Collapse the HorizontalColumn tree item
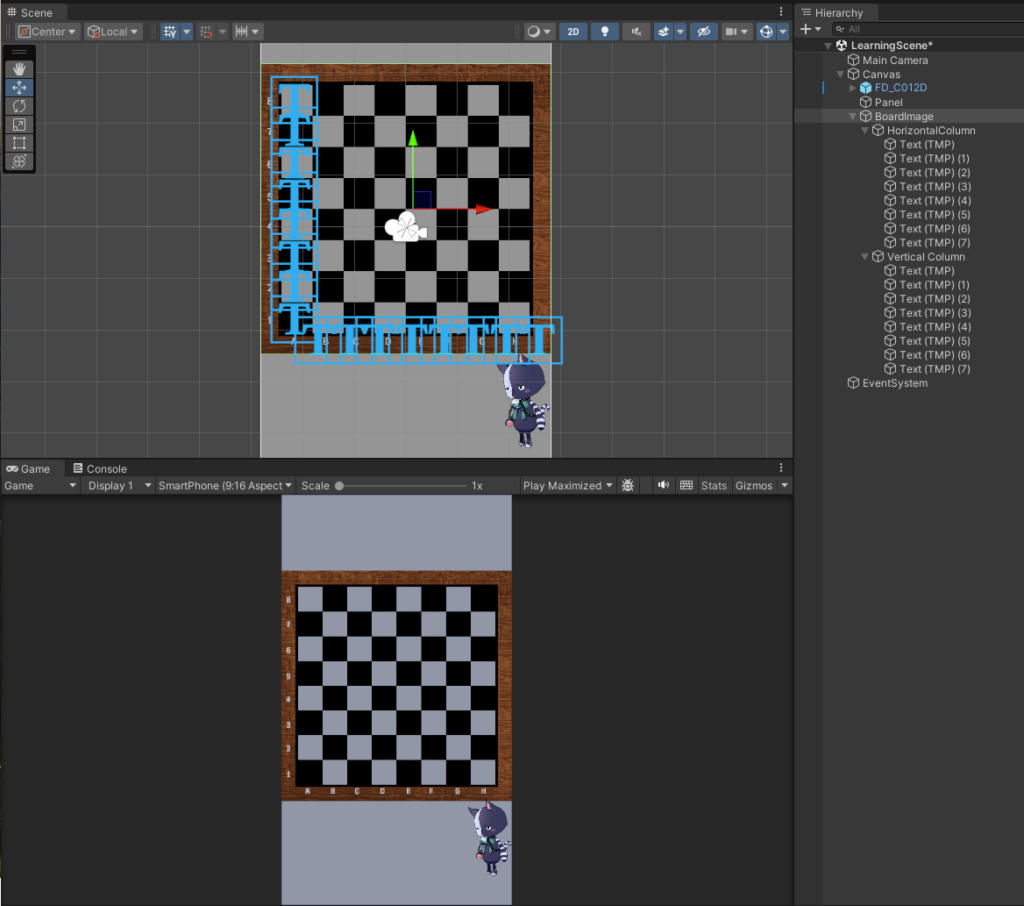 [x=864, y=131]
